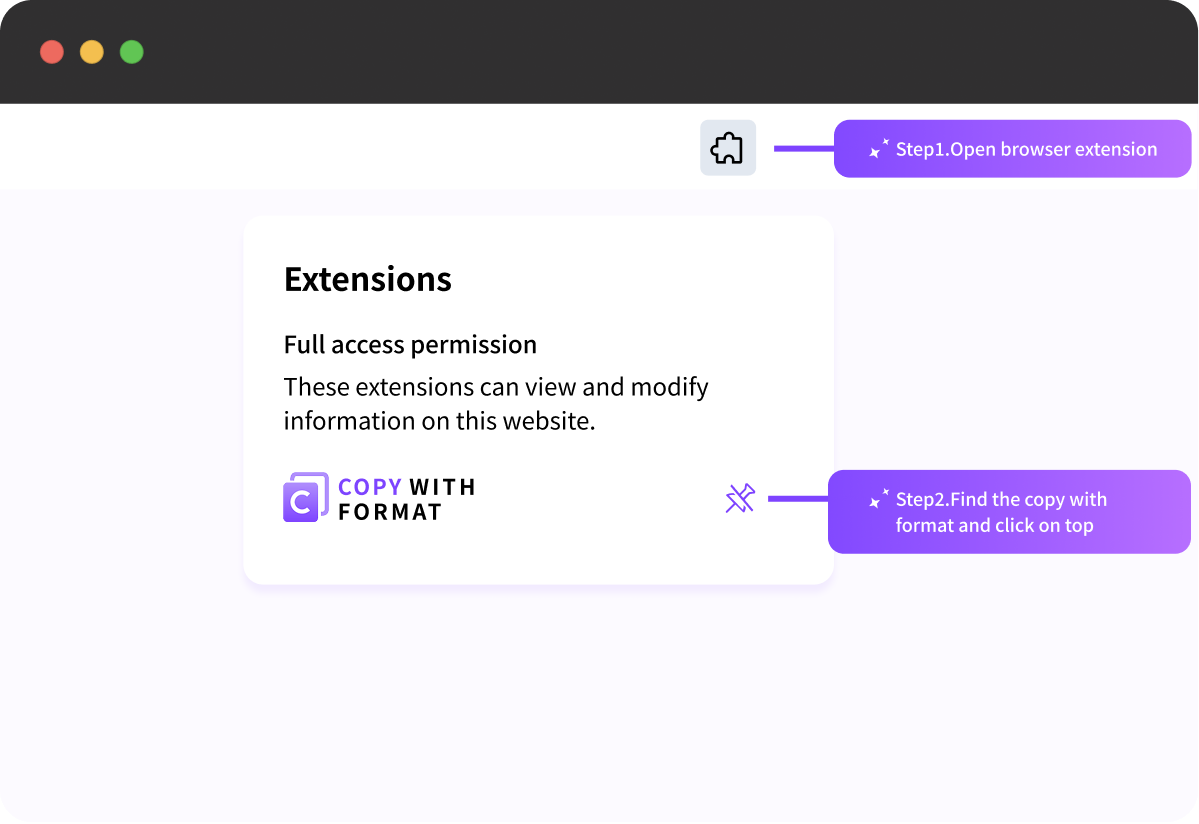
Task: Click the sparkle icon in Step1 callout
Action: pyautogui.click(x=879, y=150)
